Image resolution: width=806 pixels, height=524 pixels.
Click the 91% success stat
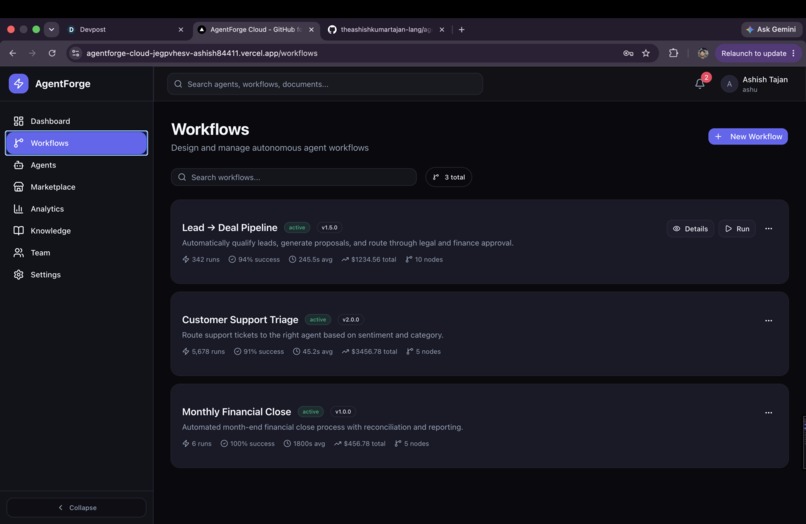[x=259, y=351]
